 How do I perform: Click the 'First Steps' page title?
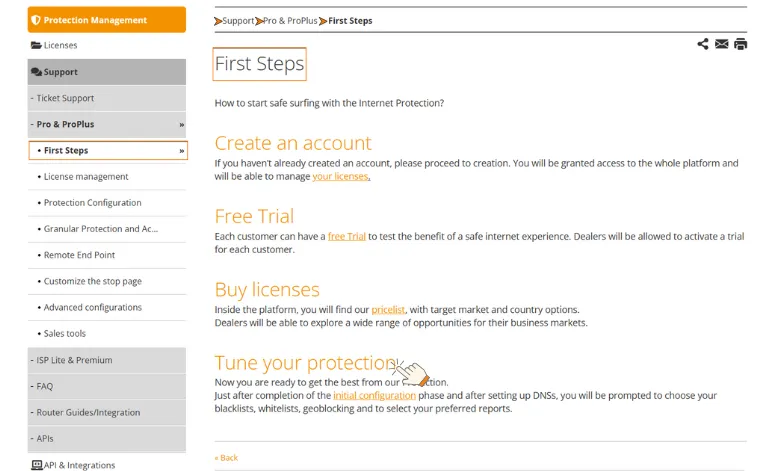[259, 64]
